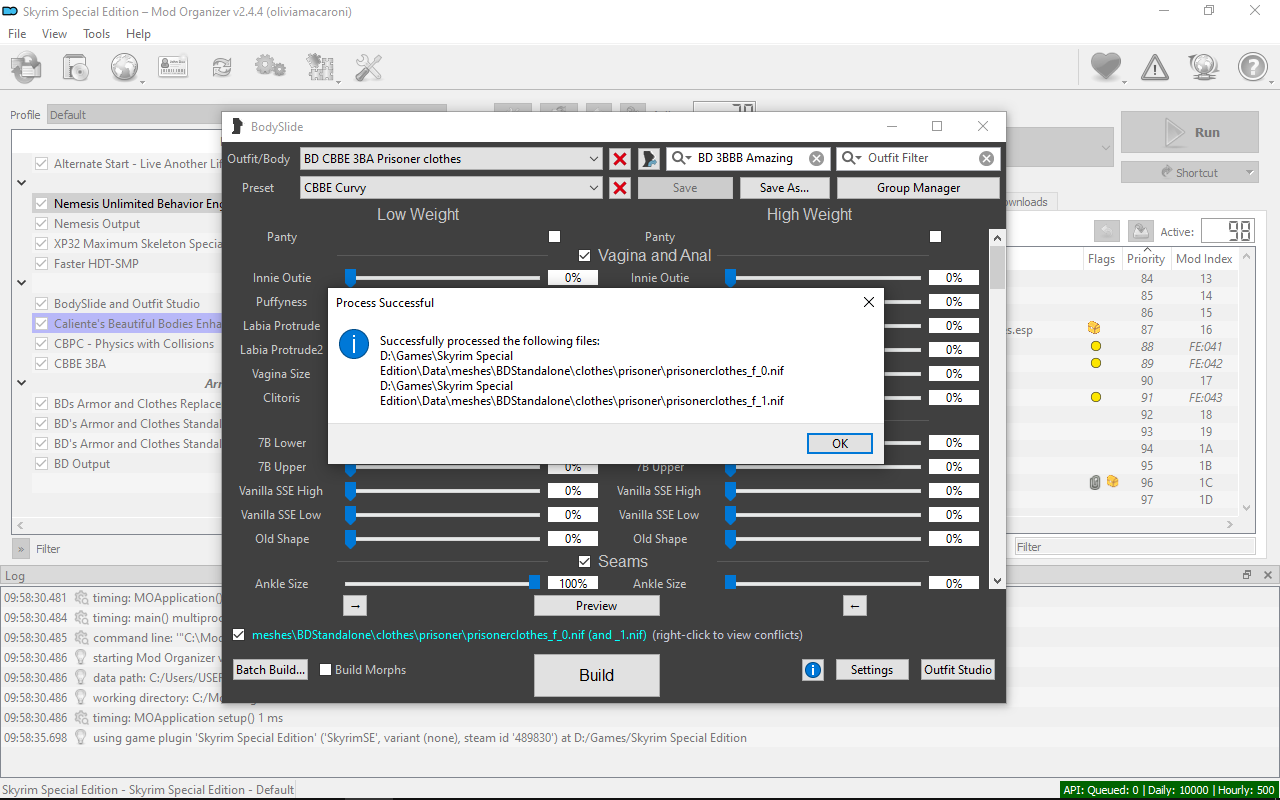Open the executables editor gears icon
Screen dimensions: 1280x800
pos(320,67)
